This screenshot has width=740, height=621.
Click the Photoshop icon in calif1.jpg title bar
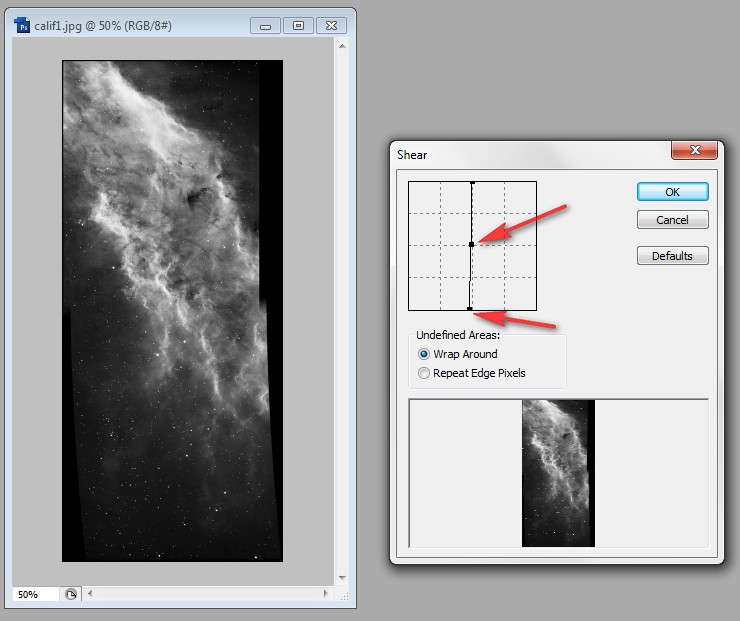tap(23, 25)
